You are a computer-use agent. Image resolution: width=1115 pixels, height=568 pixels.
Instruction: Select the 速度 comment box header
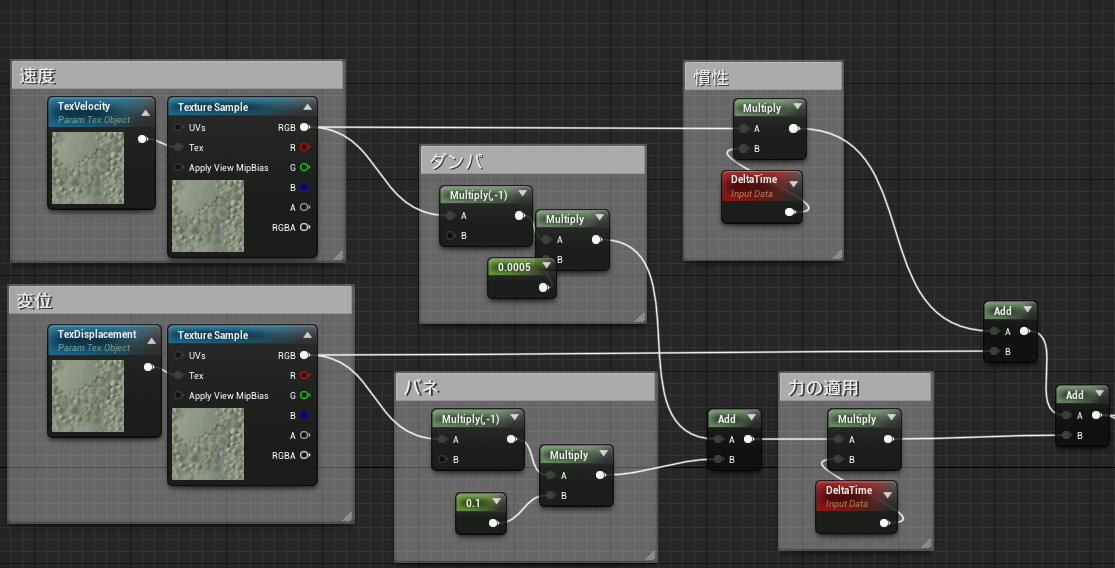[x=178, y=75]
